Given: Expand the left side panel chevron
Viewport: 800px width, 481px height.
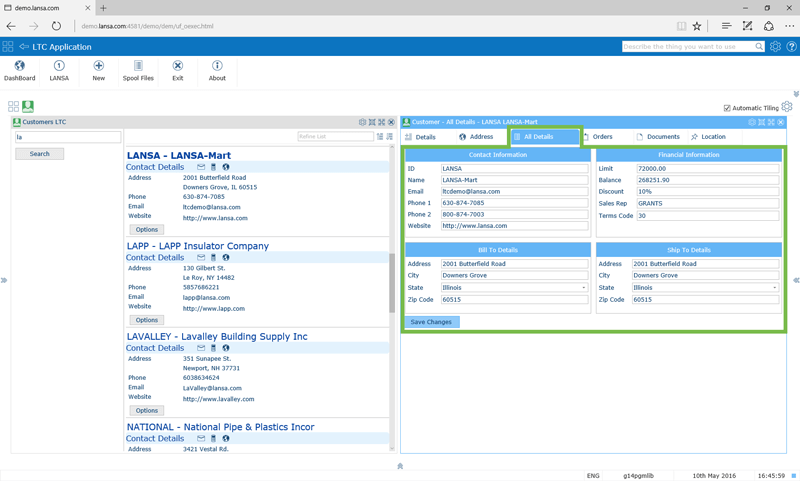Looking at the screenshot, I should click(4, 280).
